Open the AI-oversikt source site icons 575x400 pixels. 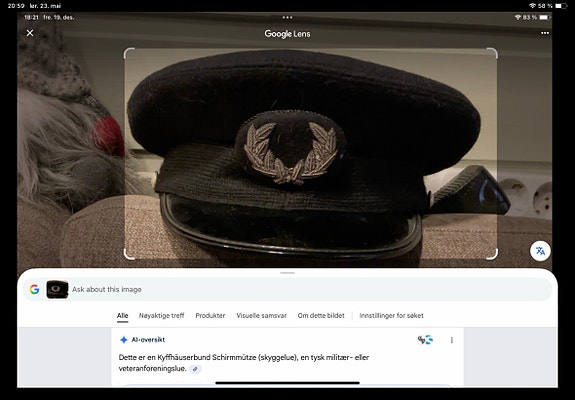[x=425, y=340]
